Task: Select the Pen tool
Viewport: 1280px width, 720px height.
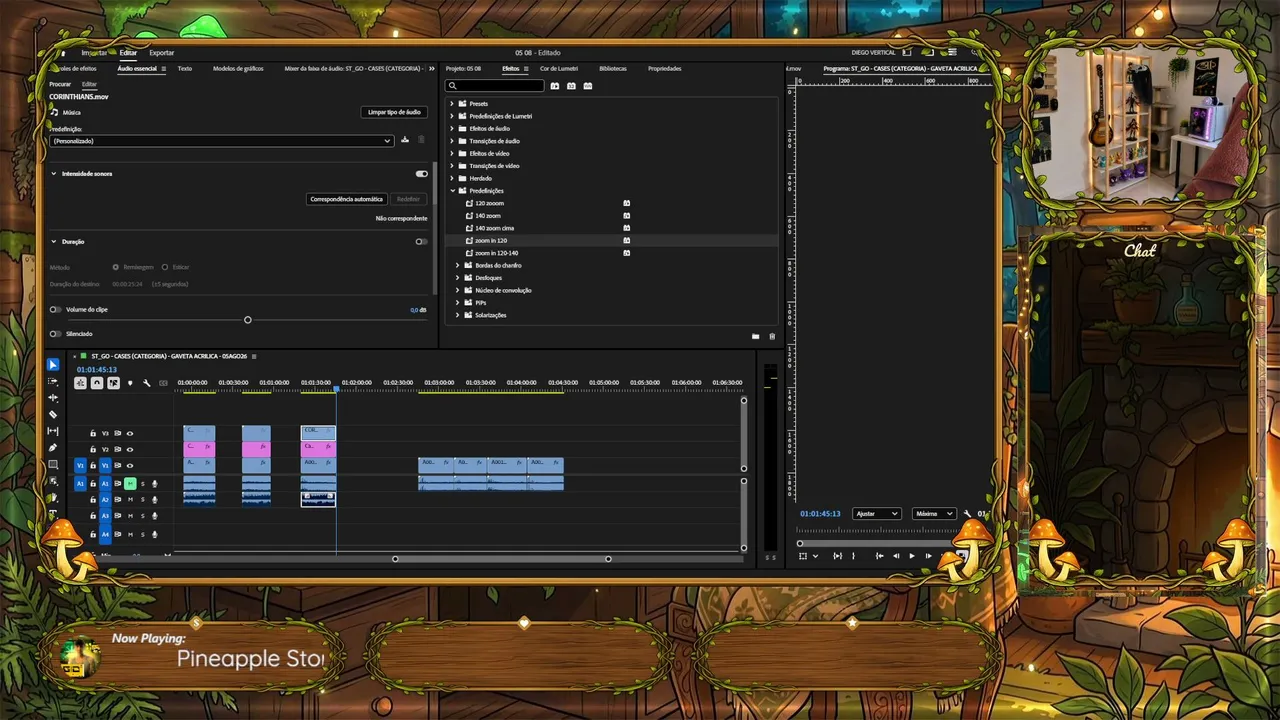Action: tap(53, 447)
